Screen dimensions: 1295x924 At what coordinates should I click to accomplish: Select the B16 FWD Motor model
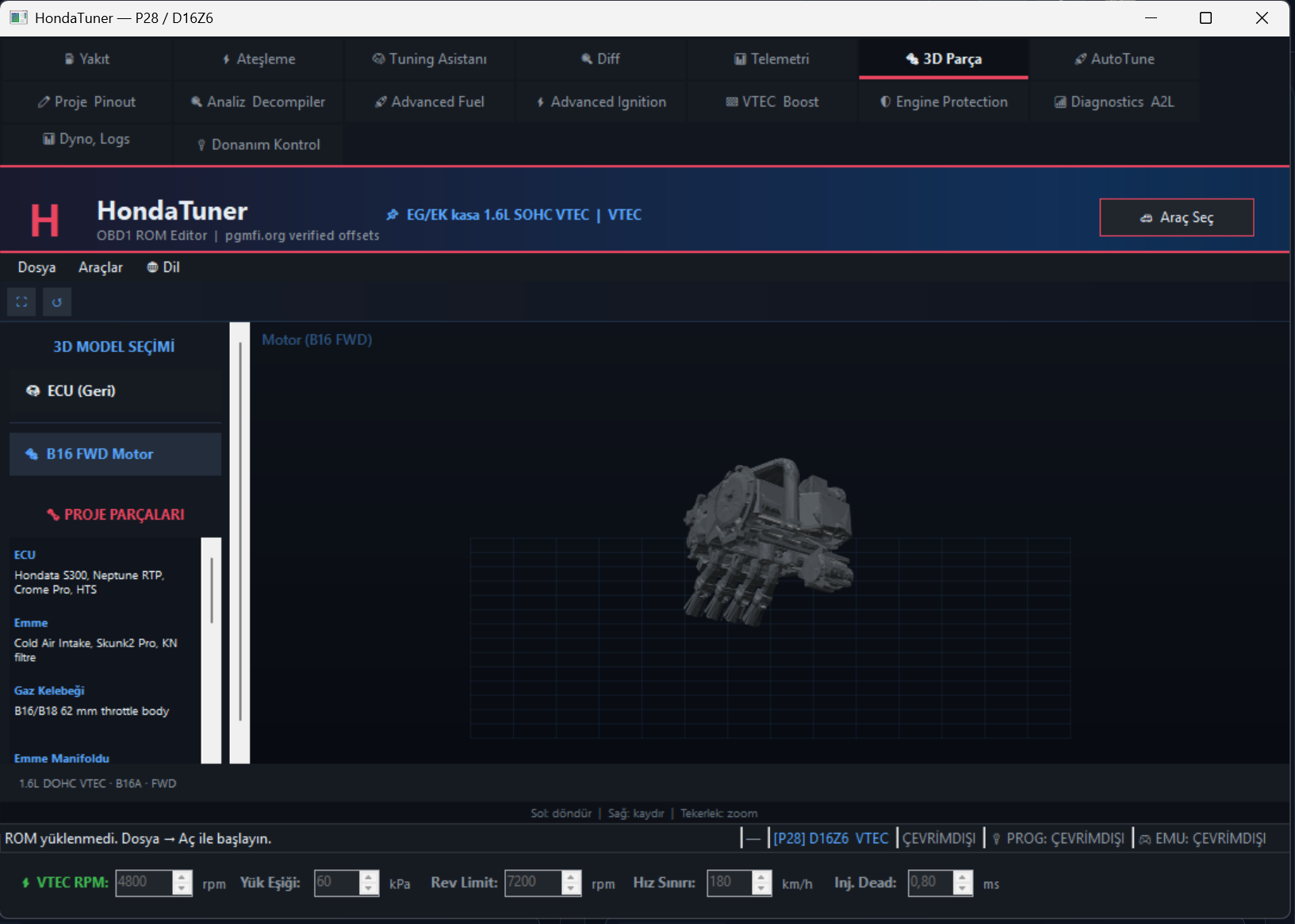point(115,454)
